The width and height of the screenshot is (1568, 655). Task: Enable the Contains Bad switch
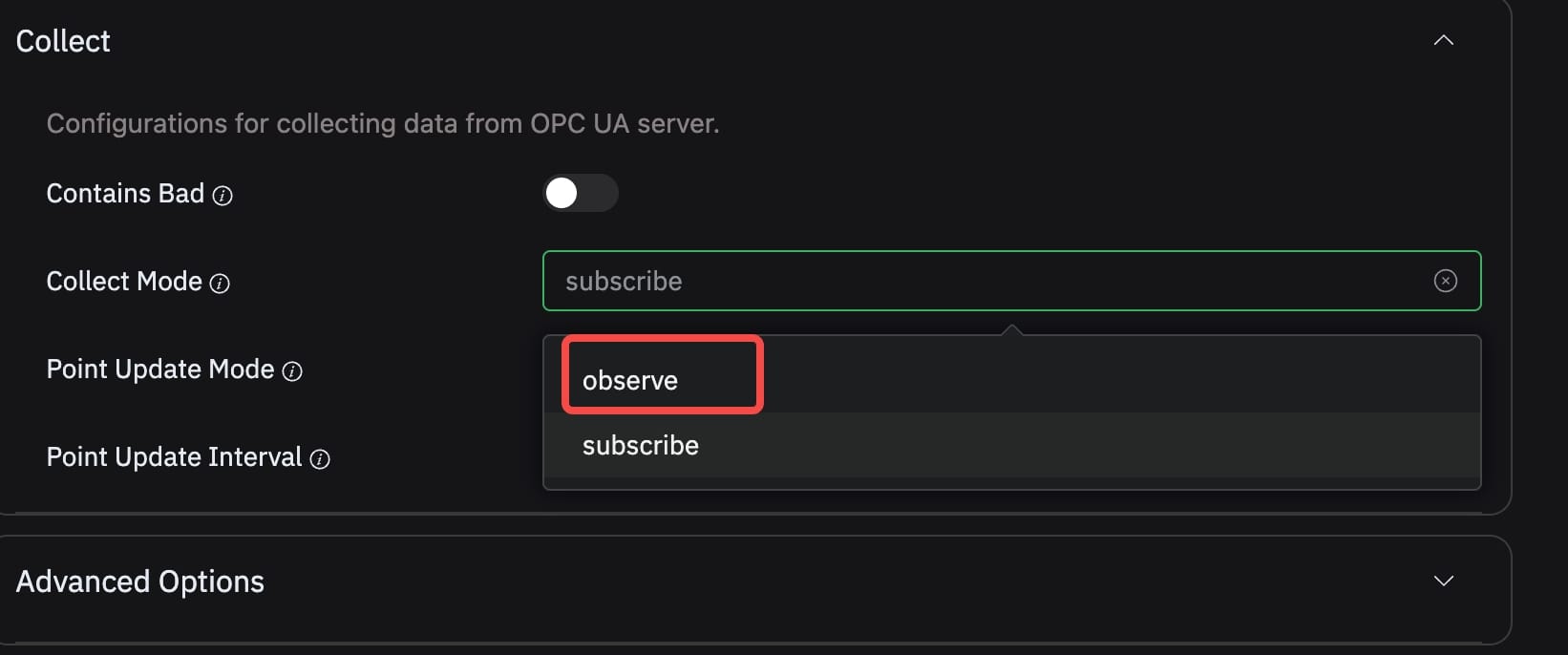tap(580, 193)
